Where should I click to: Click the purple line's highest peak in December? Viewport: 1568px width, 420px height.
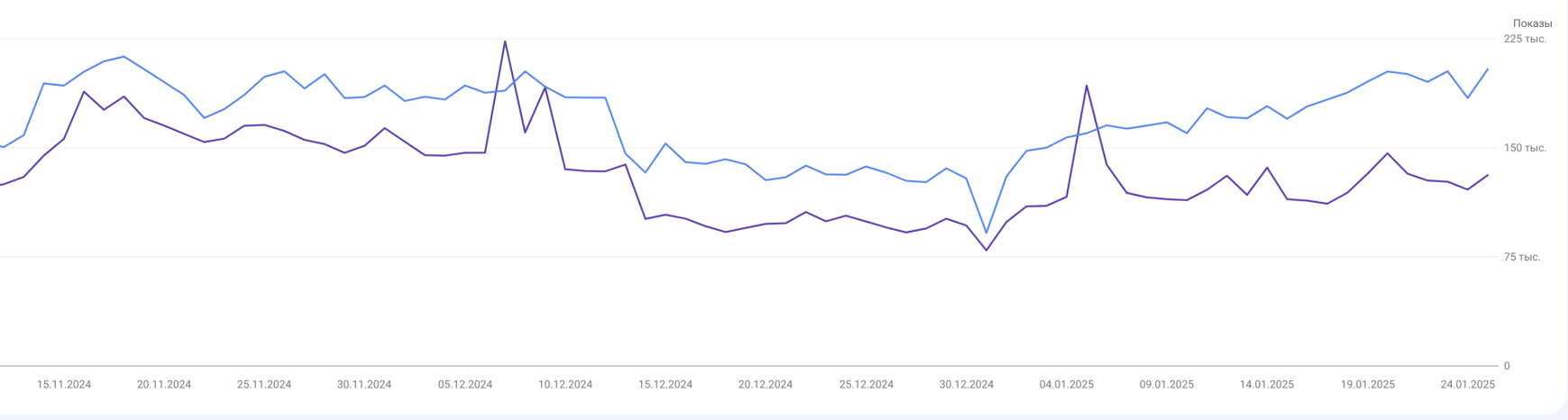pos(505,41)
